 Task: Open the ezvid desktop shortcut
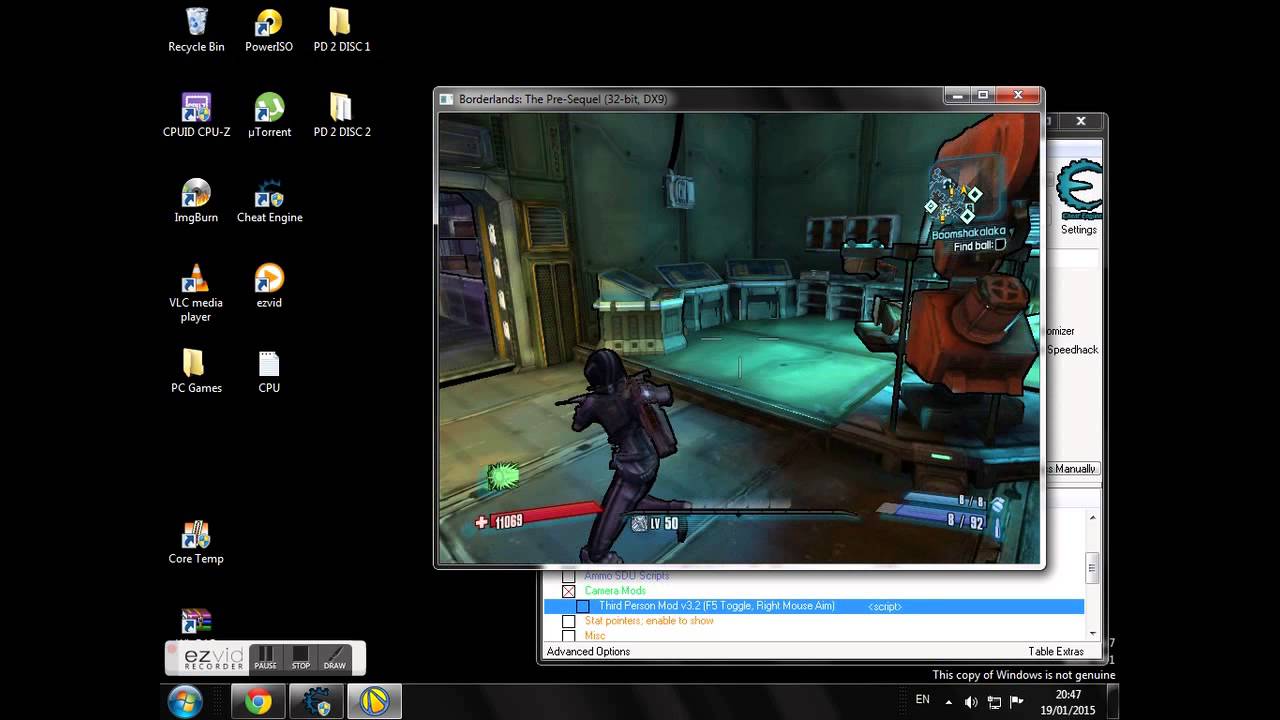click(x=269, y=285)
